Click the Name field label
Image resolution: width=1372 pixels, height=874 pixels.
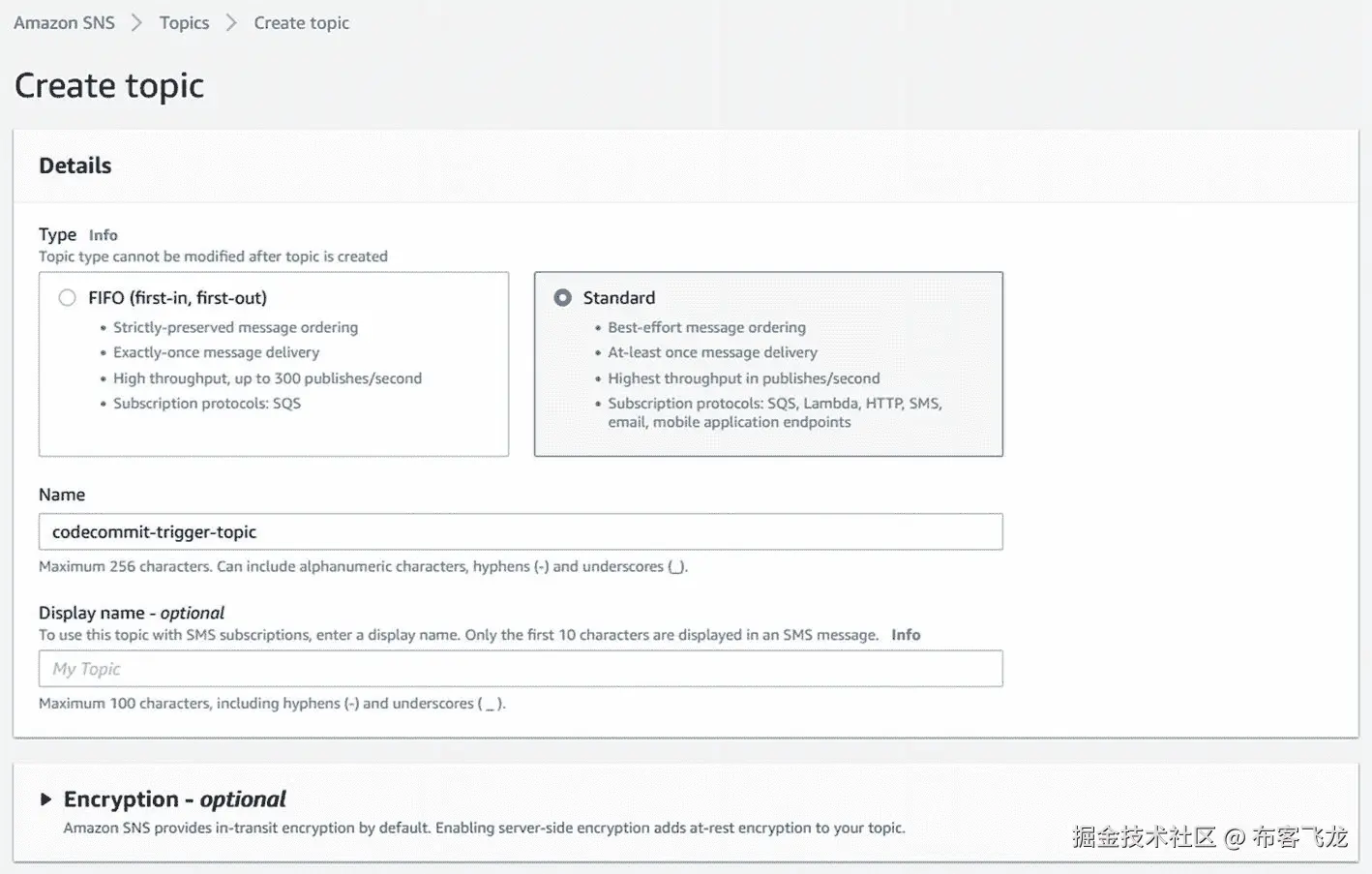click(x=62, y=495)
